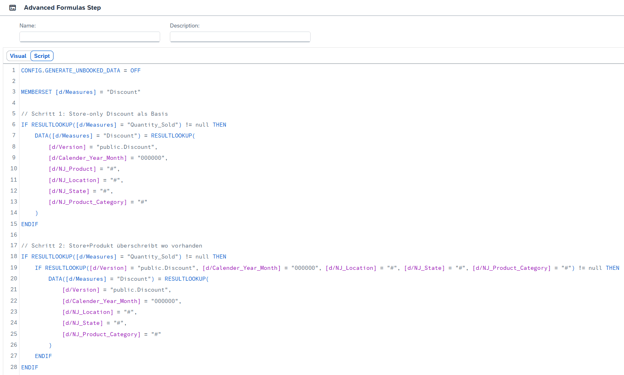Screen dimensions: 624x375
Task: Click indented ENDIF on line 27
Action: [43, 356]
